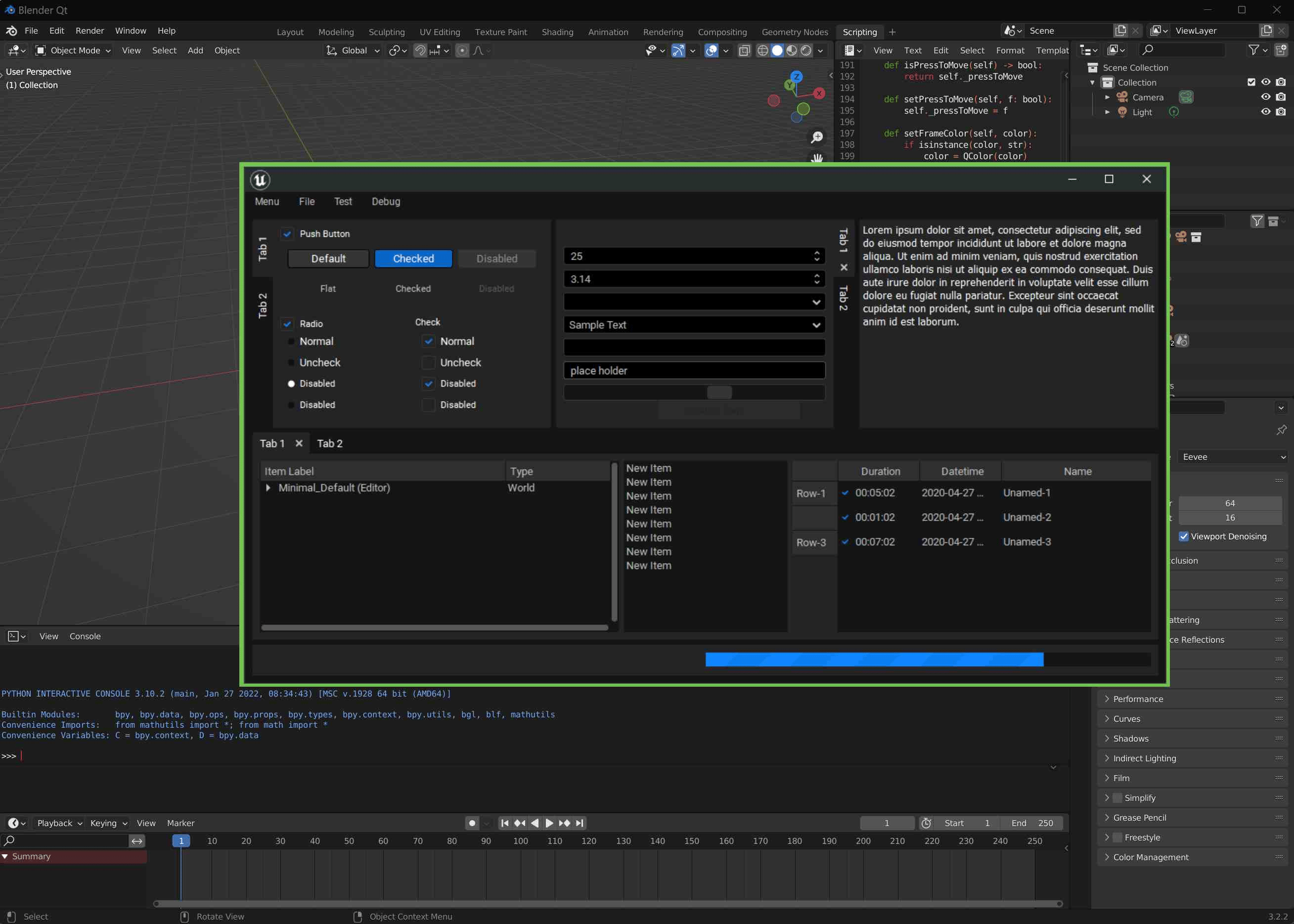Screen dimensions: 1294x924
Task: Click the Sample Text dropdown selector
Action: 694,324
